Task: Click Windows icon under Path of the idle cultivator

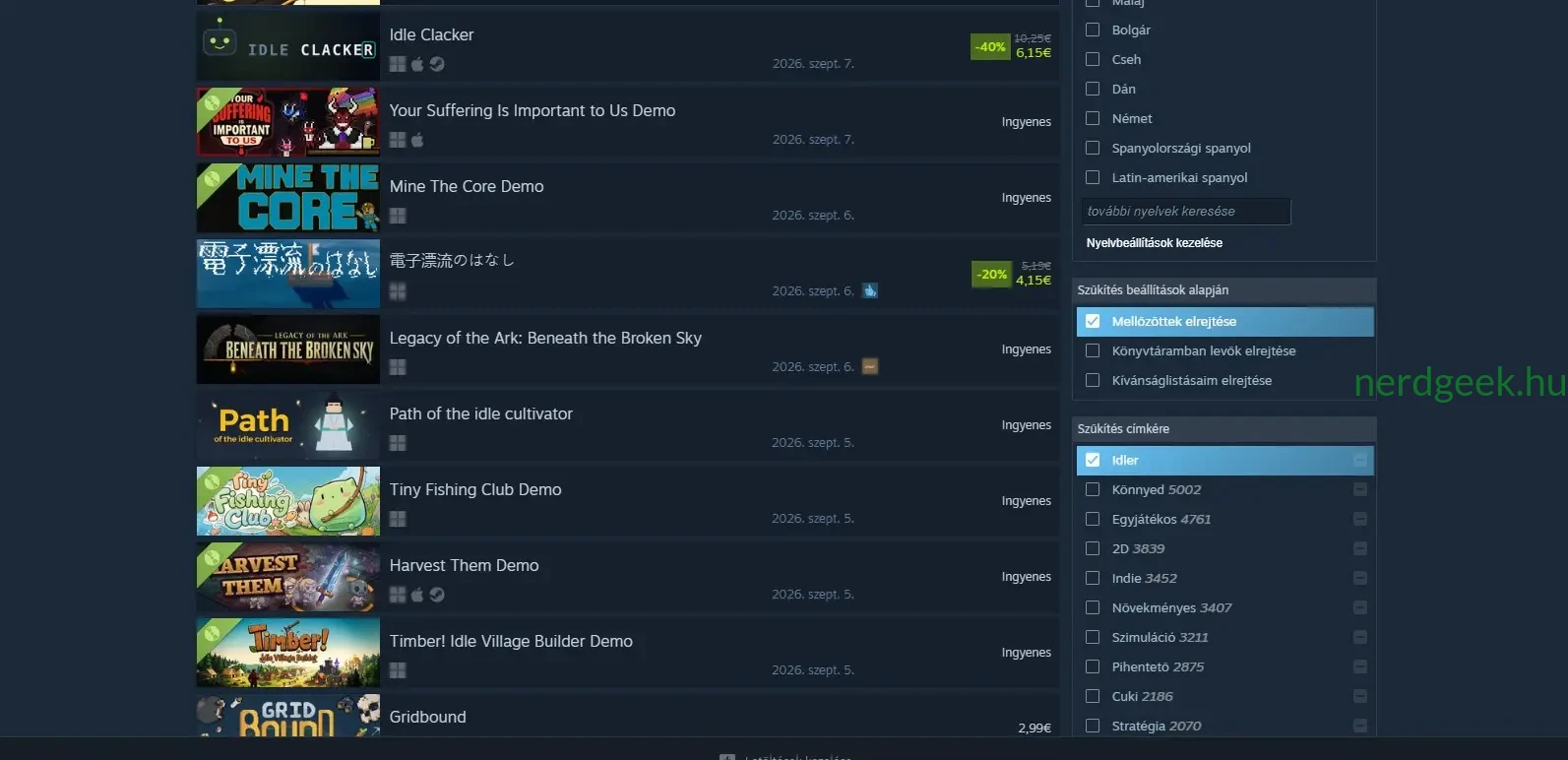Action: 398,443
